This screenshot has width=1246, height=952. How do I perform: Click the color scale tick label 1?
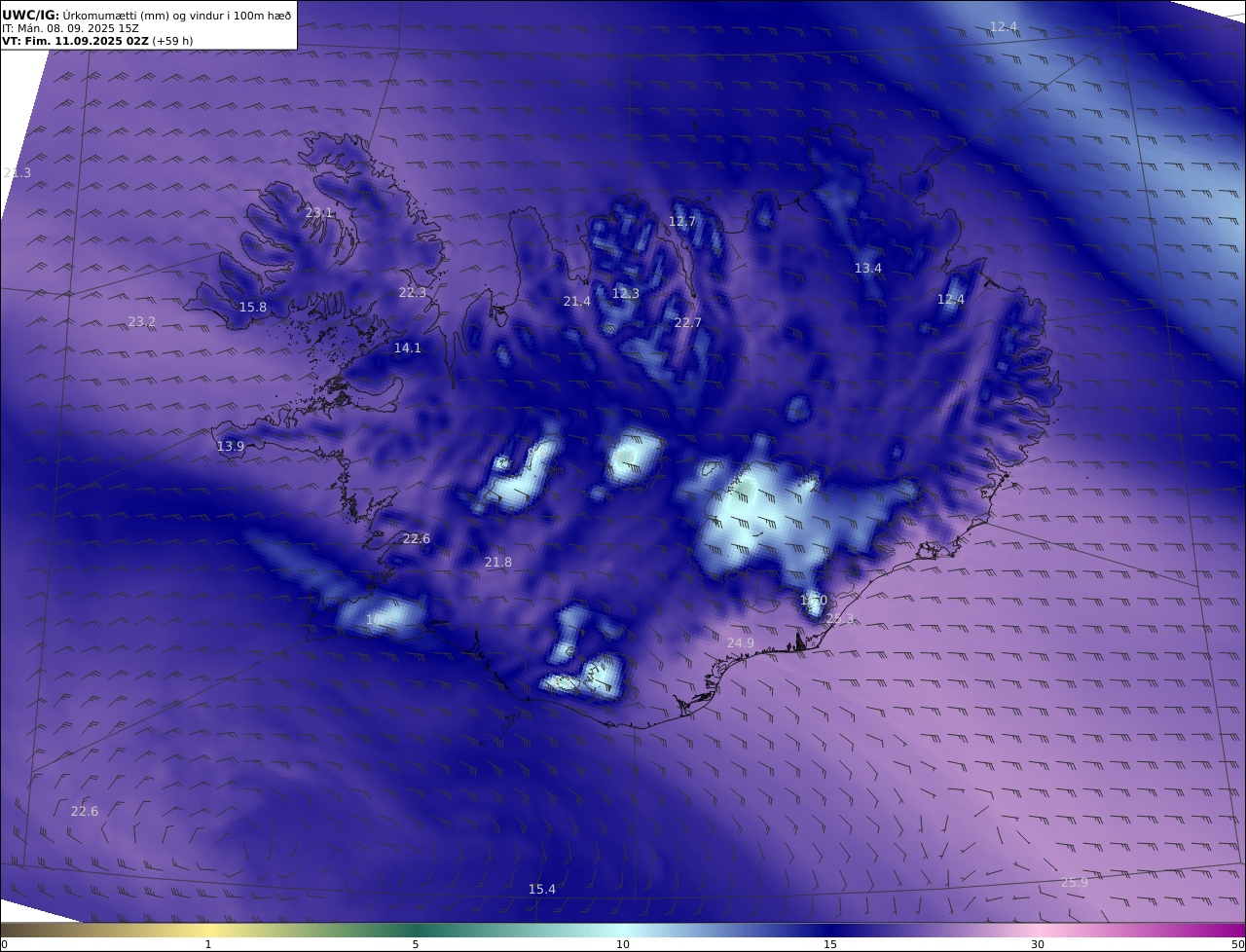208,944
